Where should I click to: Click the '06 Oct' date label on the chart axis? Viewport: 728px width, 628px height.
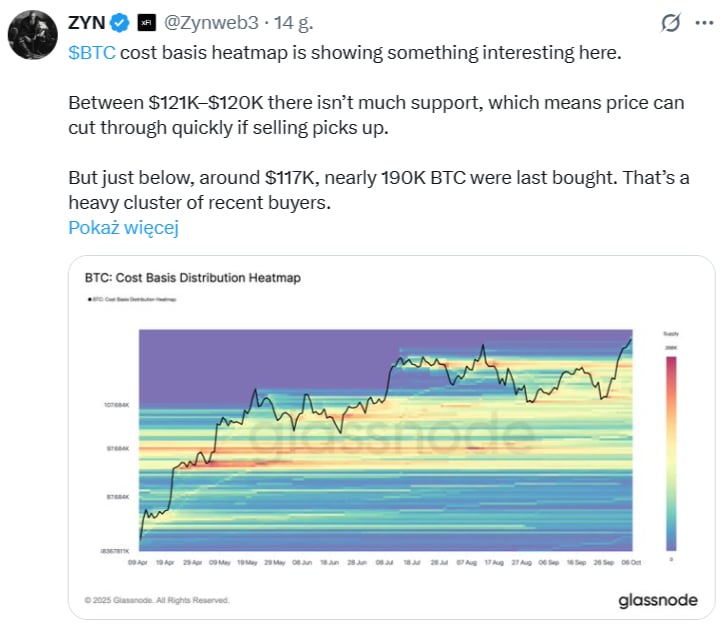pos(631,563)
